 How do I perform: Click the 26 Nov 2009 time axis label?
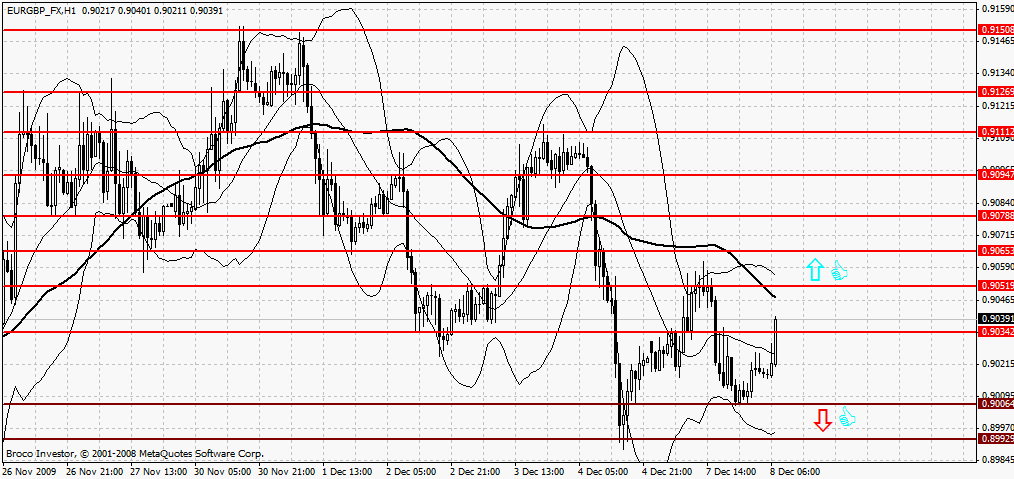[x=28, y=472]
